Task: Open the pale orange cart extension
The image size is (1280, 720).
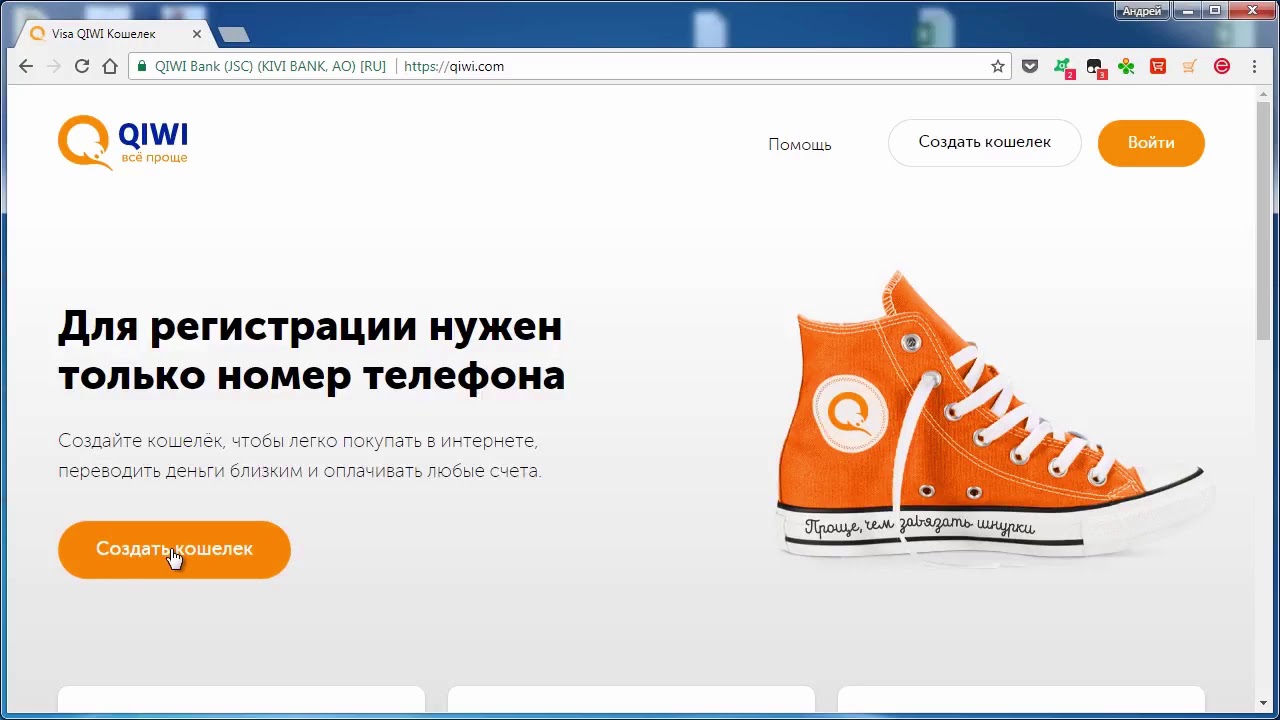Action: tap(1190, 66)
